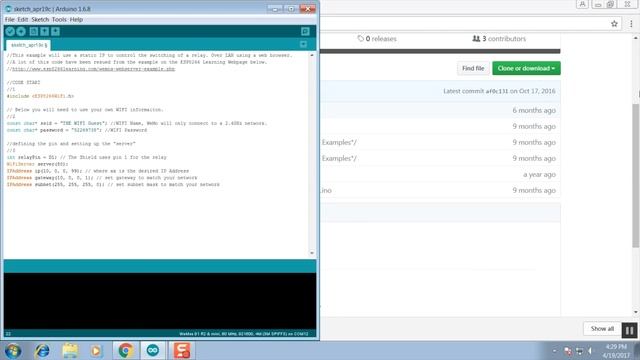
Task: Expand the tab options dropdown arrow
Action: point(303,44)
